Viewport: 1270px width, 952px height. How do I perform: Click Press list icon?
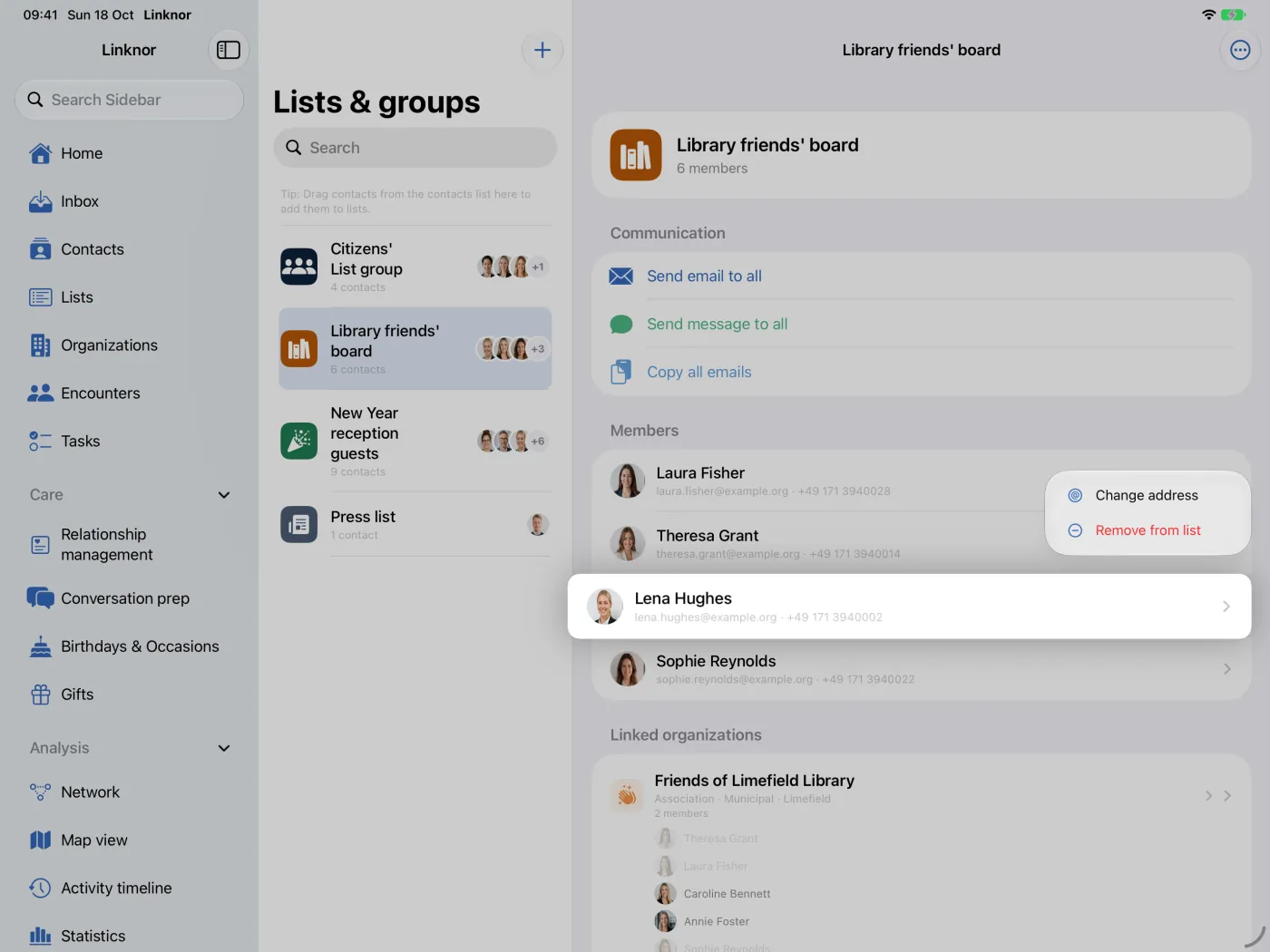pyautogui.click(x=298, y=524)
